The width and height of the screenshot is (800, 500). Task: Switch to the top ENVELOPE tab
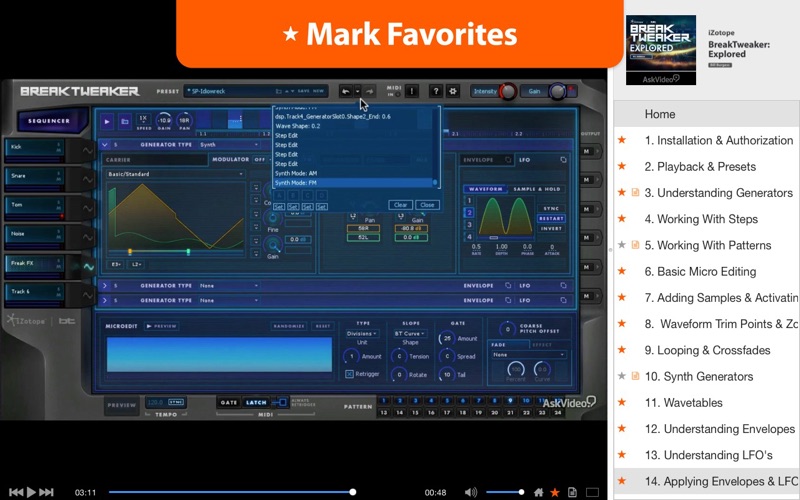(x=478, y=160)
